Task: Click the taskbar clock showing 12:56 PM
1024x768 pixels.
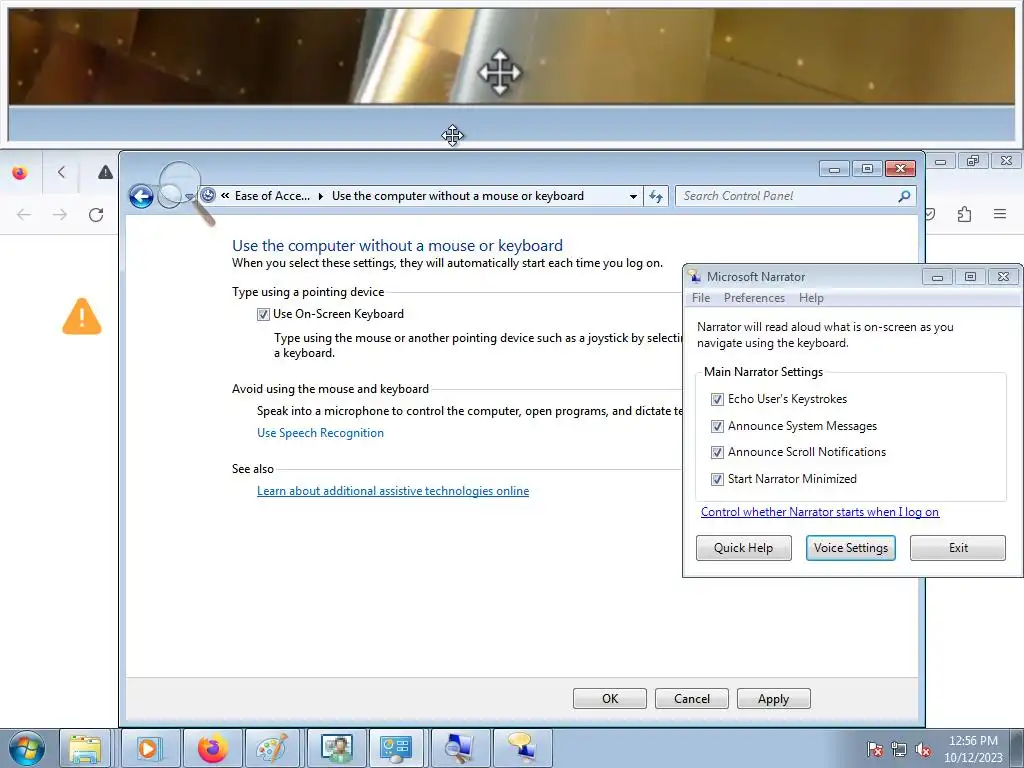Action: click(973, 749)
